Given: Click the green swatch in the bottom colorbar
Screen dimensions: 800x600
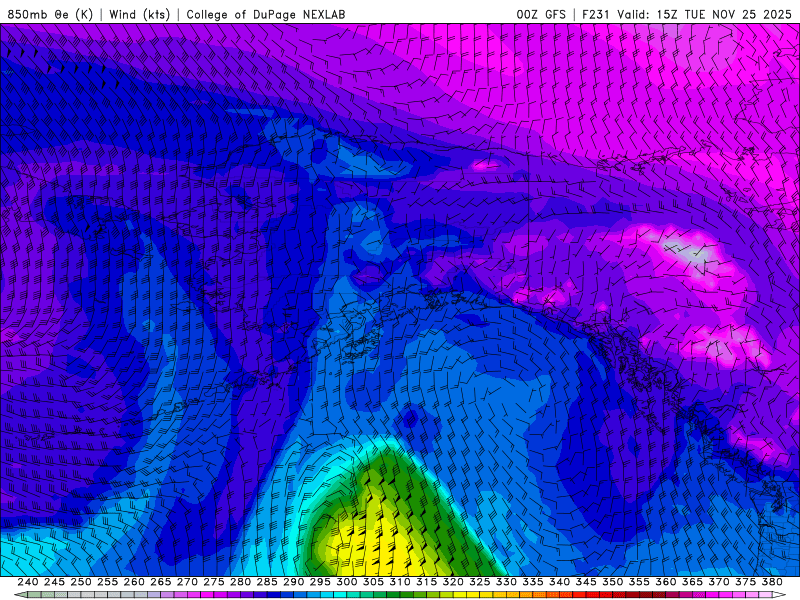Looking at the screenshot, I should click(393, 595).
